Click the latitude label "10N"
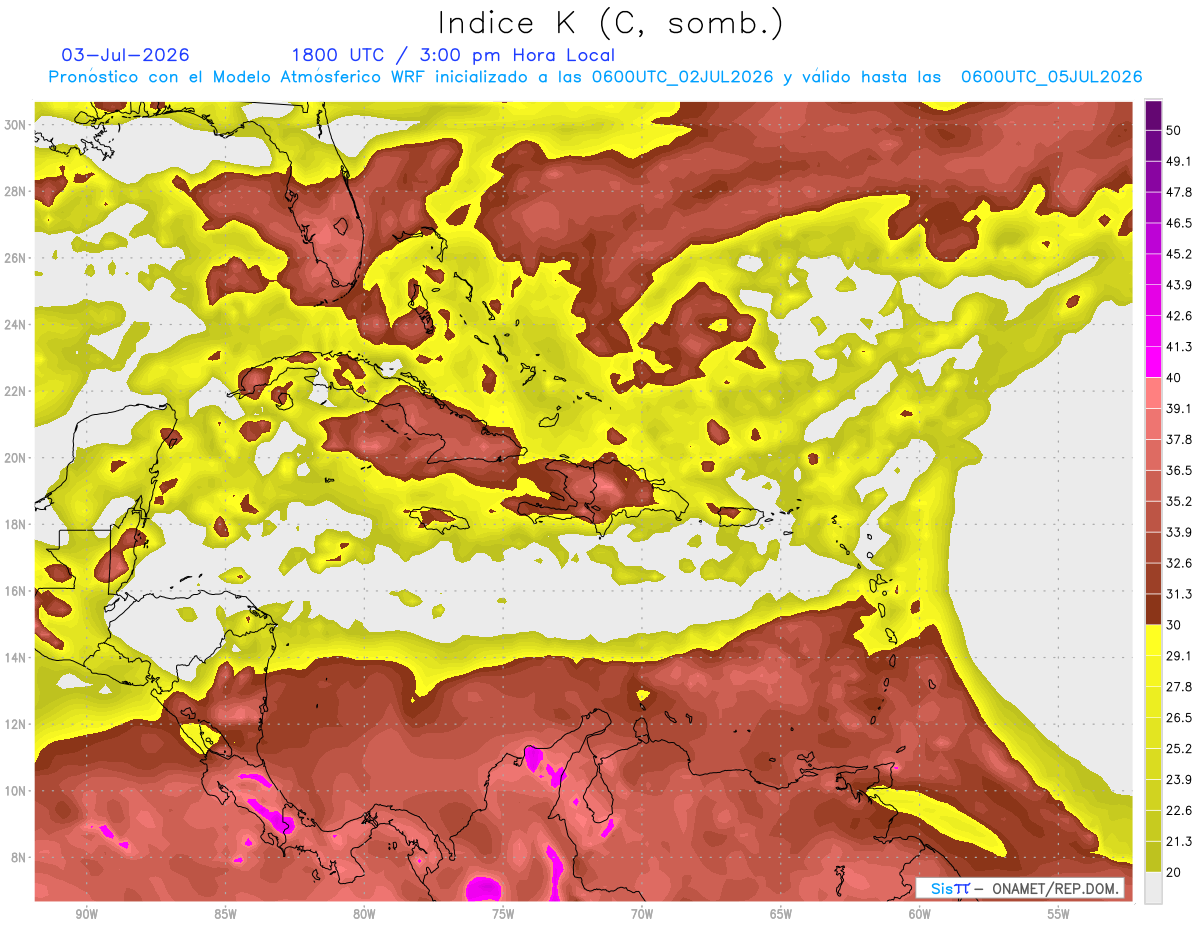The image size is (1200, 927). [x=15, y=791]
